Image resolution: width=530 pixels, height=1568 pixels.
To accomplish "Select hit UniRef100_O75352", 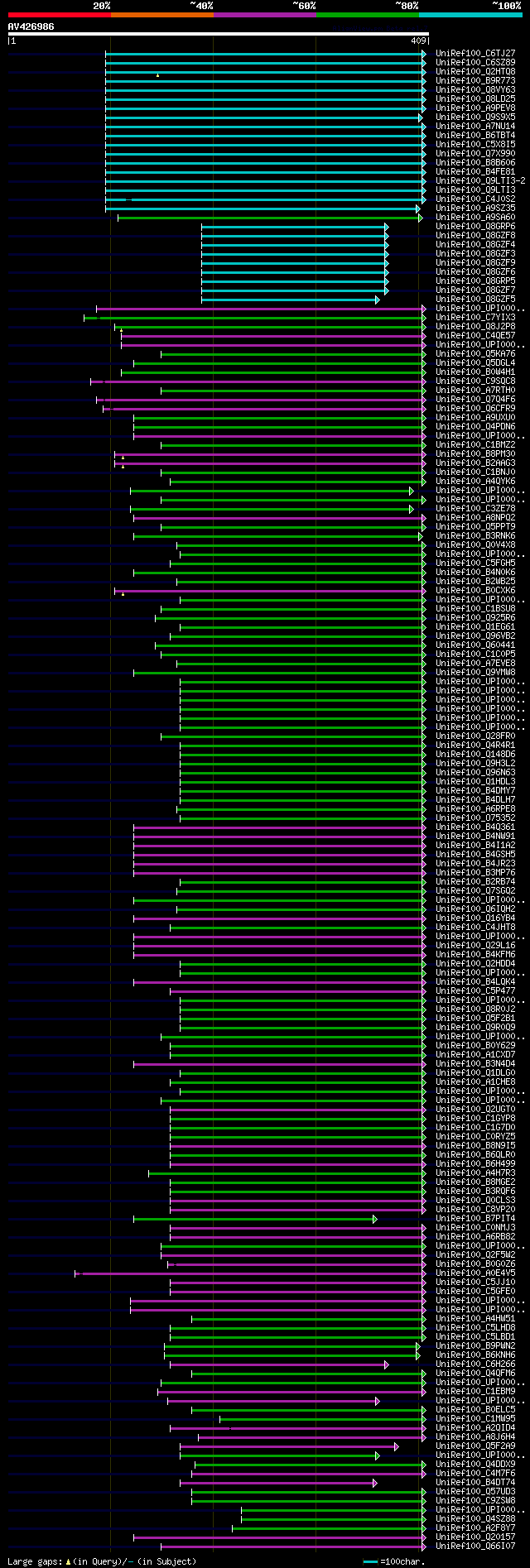I will click(x=475, y=818).
